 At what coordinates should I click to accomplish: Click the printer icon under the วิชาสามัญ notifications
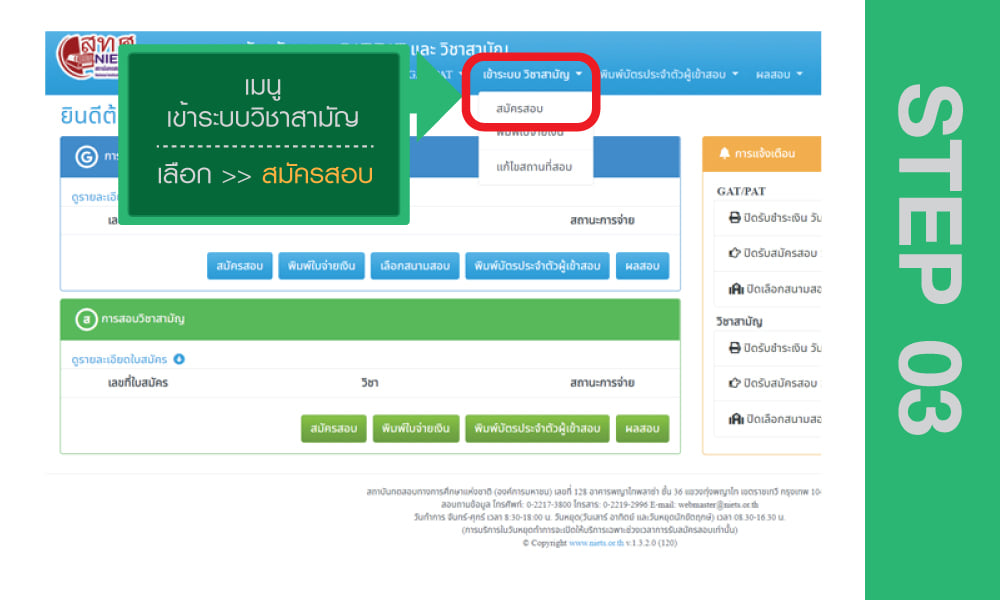click(x=735, y=348)
